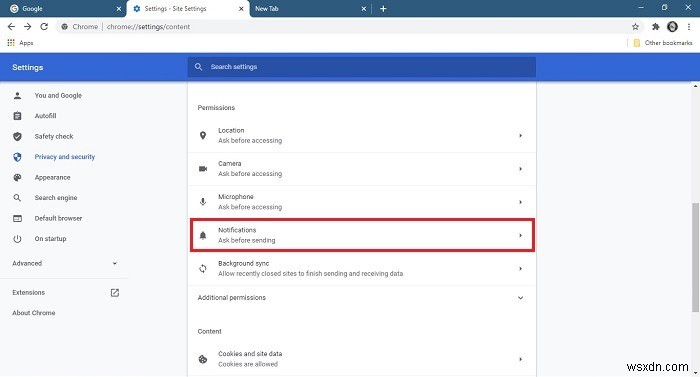Click the browser forward arrow

(x=28, y=27)
